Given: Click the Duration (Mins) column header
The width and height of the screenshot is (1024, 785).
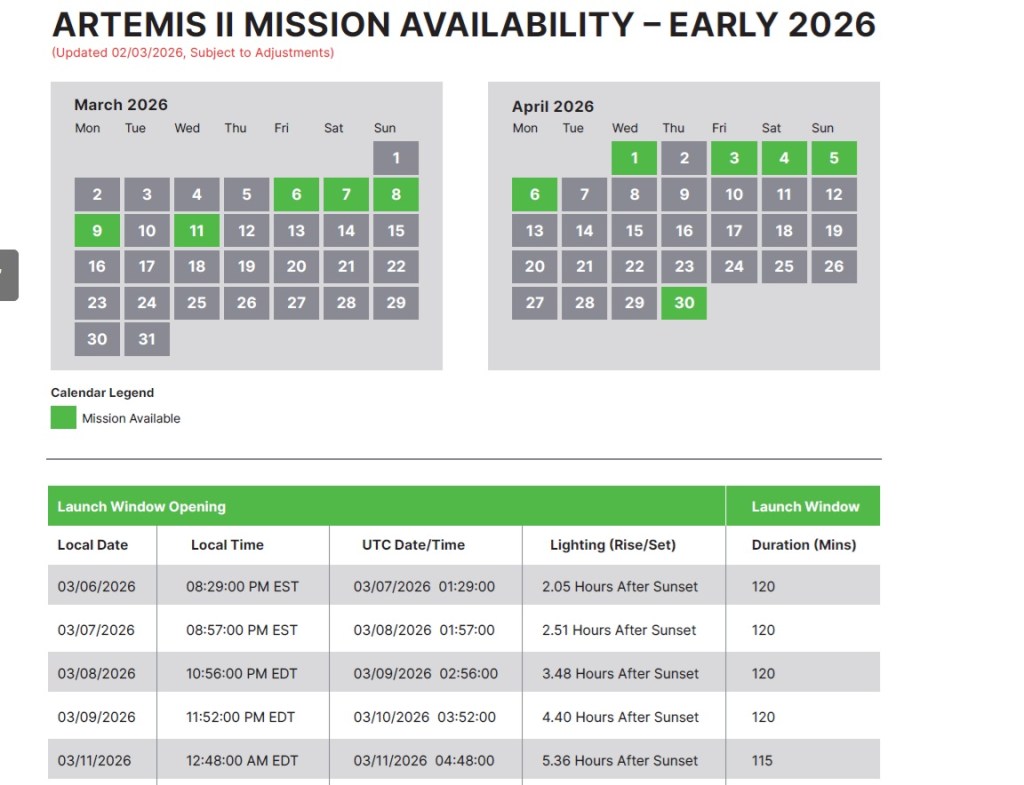Looking at the screenshot, I should (804, 545).
